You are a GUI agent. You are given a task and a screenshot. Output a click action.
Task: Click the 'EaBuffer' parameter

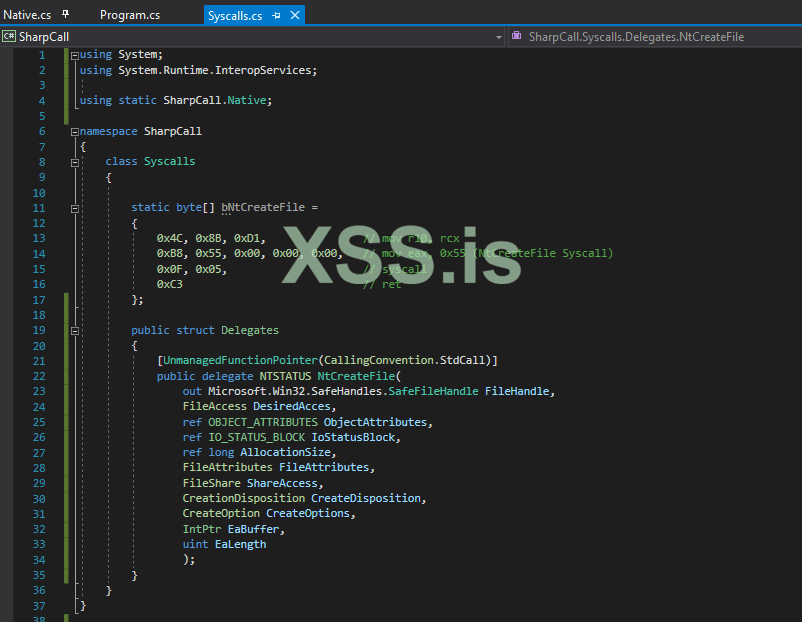253,529
